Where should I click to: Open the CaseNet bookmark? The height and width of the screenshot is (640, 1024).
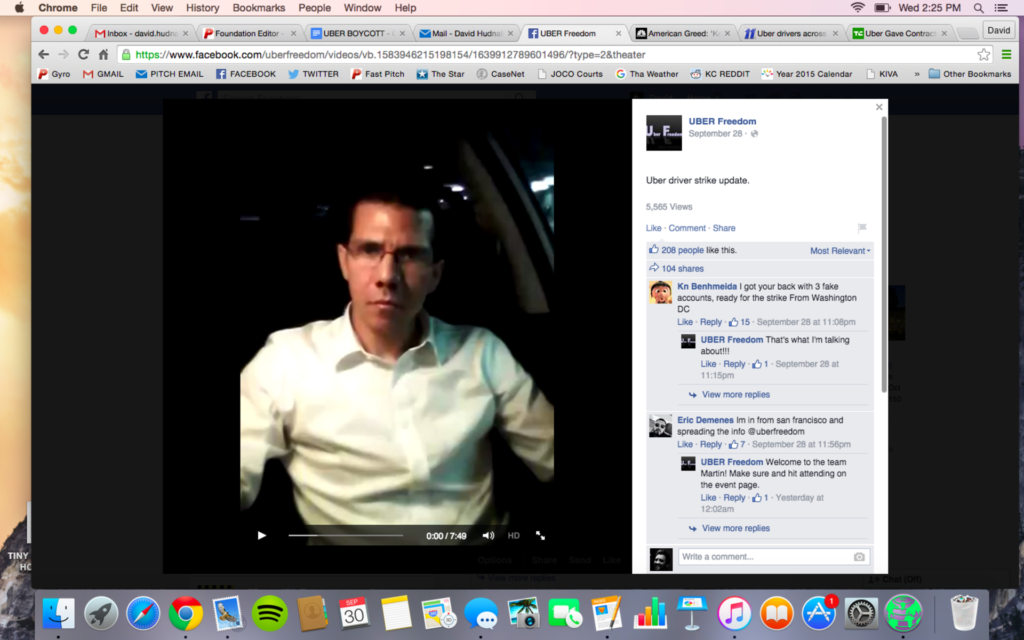pos(500,74)
